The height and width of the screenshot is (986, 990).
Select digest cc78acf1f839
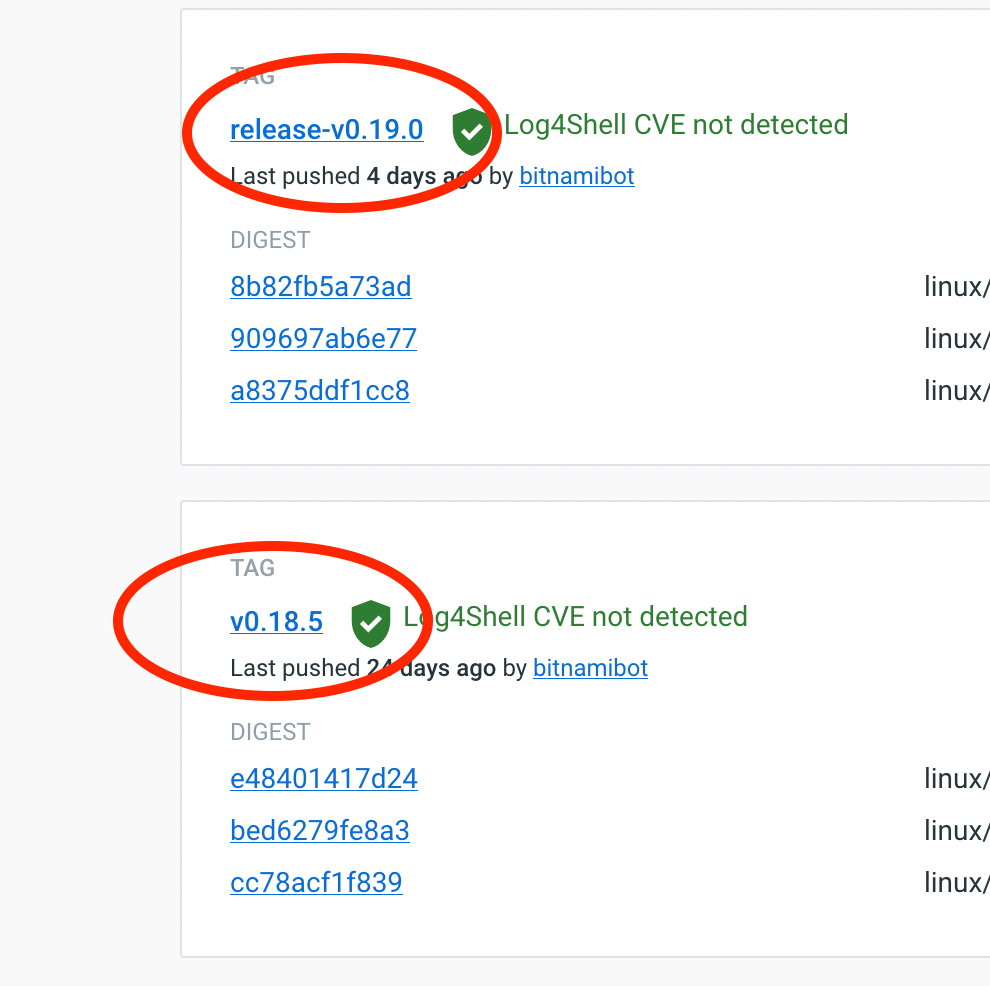[316, 883]
